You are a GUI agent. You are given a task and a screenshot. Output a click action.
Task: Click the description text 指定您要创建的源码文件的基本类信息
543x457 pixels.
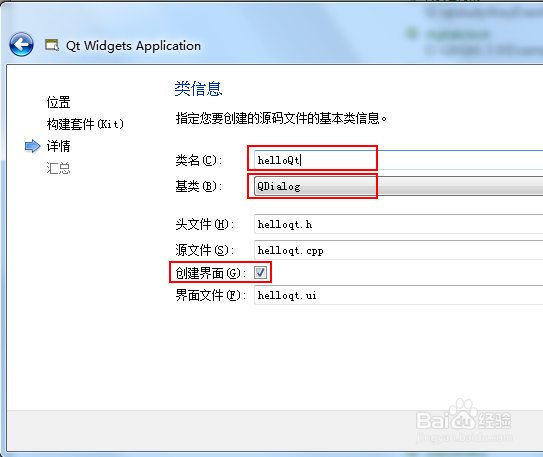point(281,118)
